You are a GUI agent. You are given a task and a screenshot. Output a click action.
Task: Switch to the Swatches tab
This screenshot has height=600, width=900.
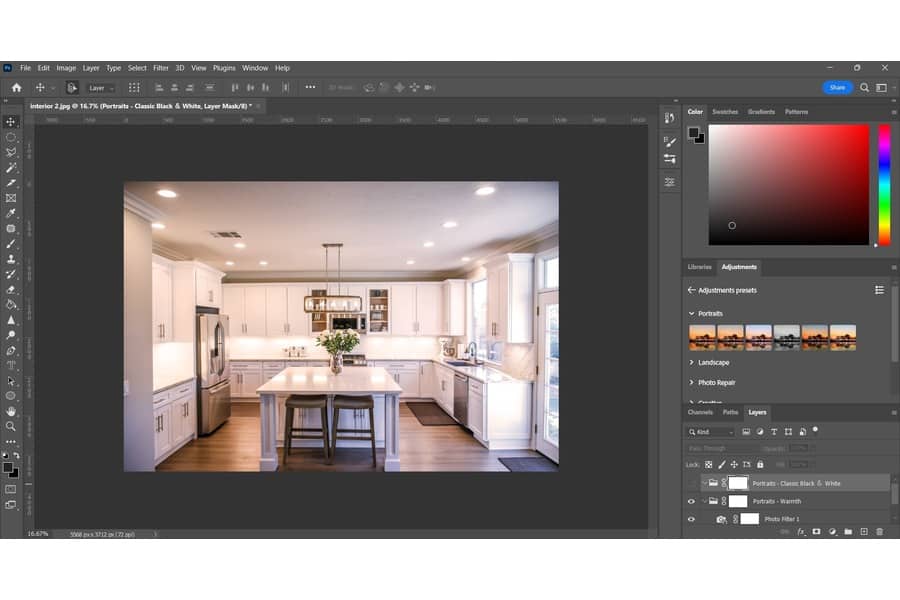(725, 112)
